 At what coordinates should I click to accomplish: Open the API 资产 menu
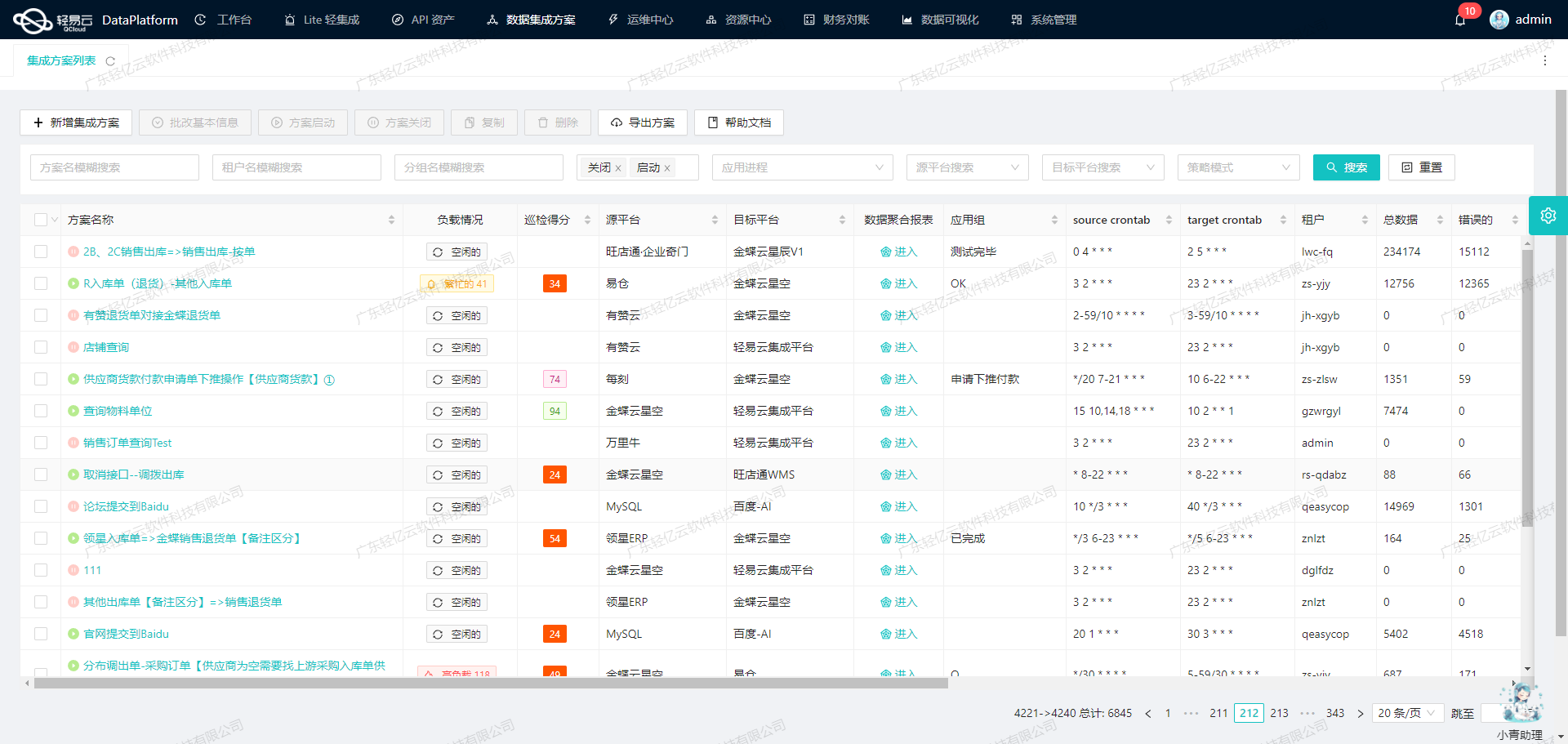click(423, 20)
